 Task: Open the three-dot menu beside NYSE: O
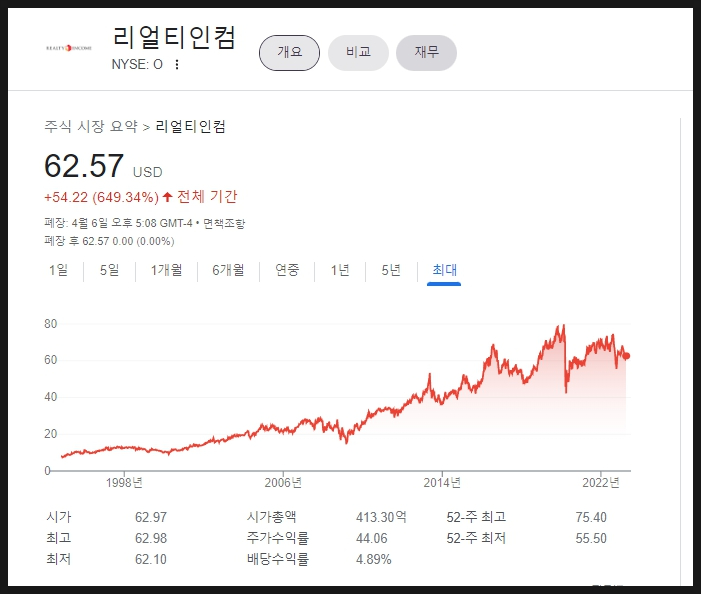(177, 65)
